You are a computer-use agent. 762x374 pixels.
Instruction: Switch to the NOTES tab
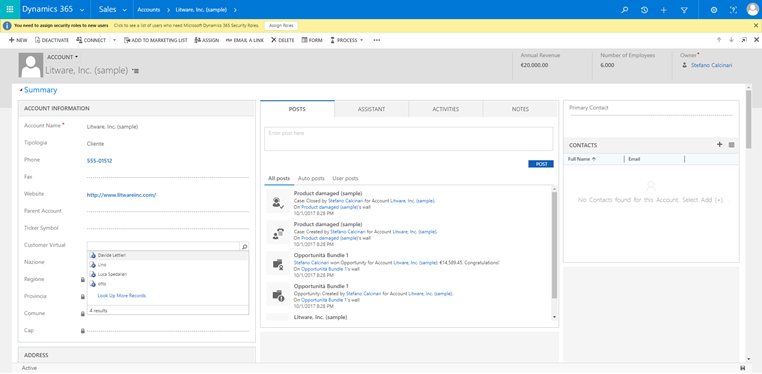(x=520, y=109)
